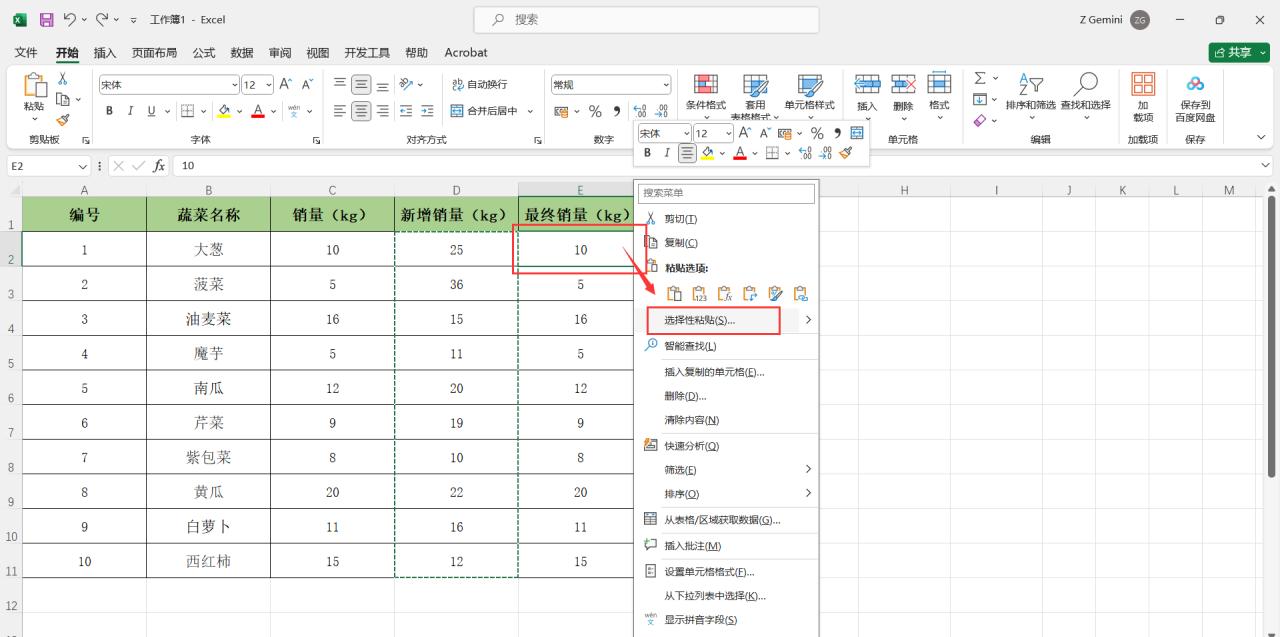Open the ribbon font name dropdown
Screen dimensions: 1280x637
click(x=235, y=85)
